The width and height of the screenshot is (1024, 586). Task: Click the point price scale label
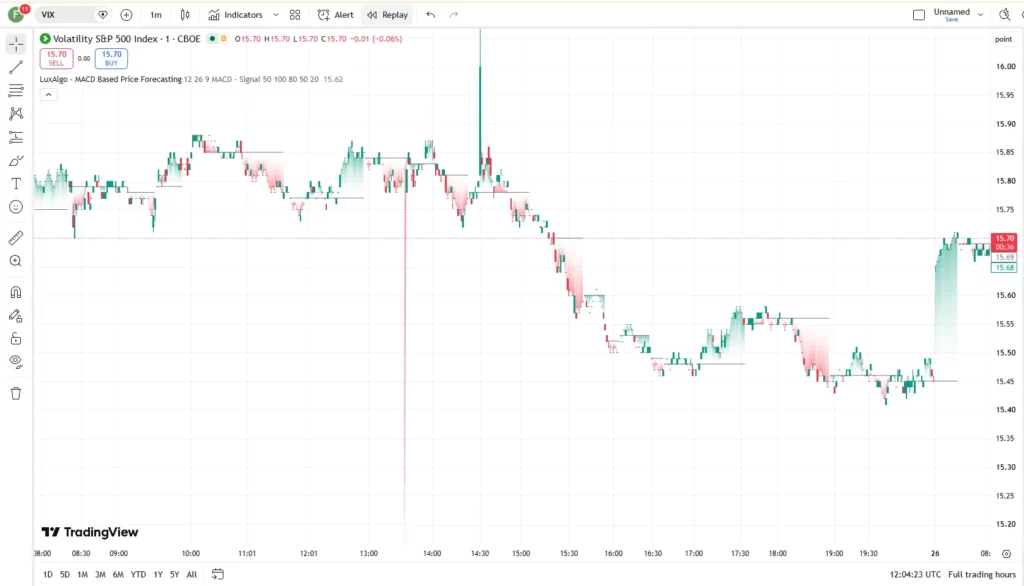point(1003,39)
